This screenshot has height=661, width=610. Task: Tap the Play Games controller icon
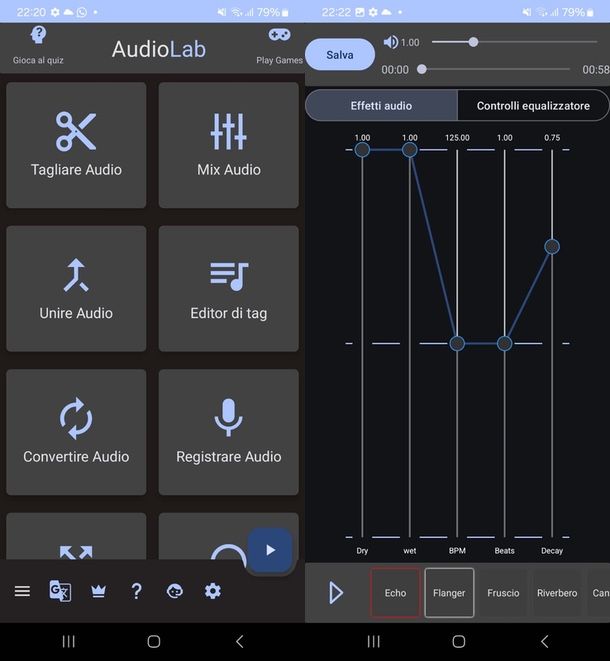pyautogui.click(x=279, y=35)
